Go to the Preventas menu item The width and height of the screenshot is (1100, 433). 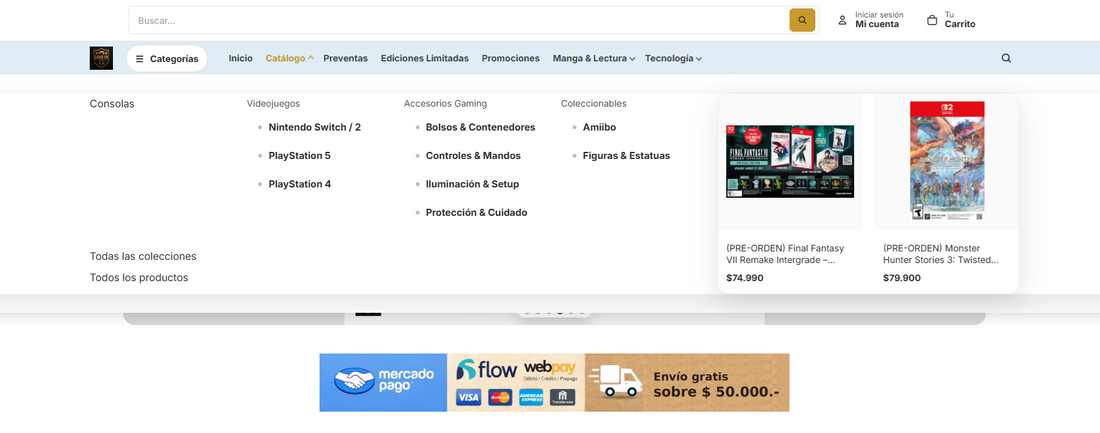click(x=345, y=58)
